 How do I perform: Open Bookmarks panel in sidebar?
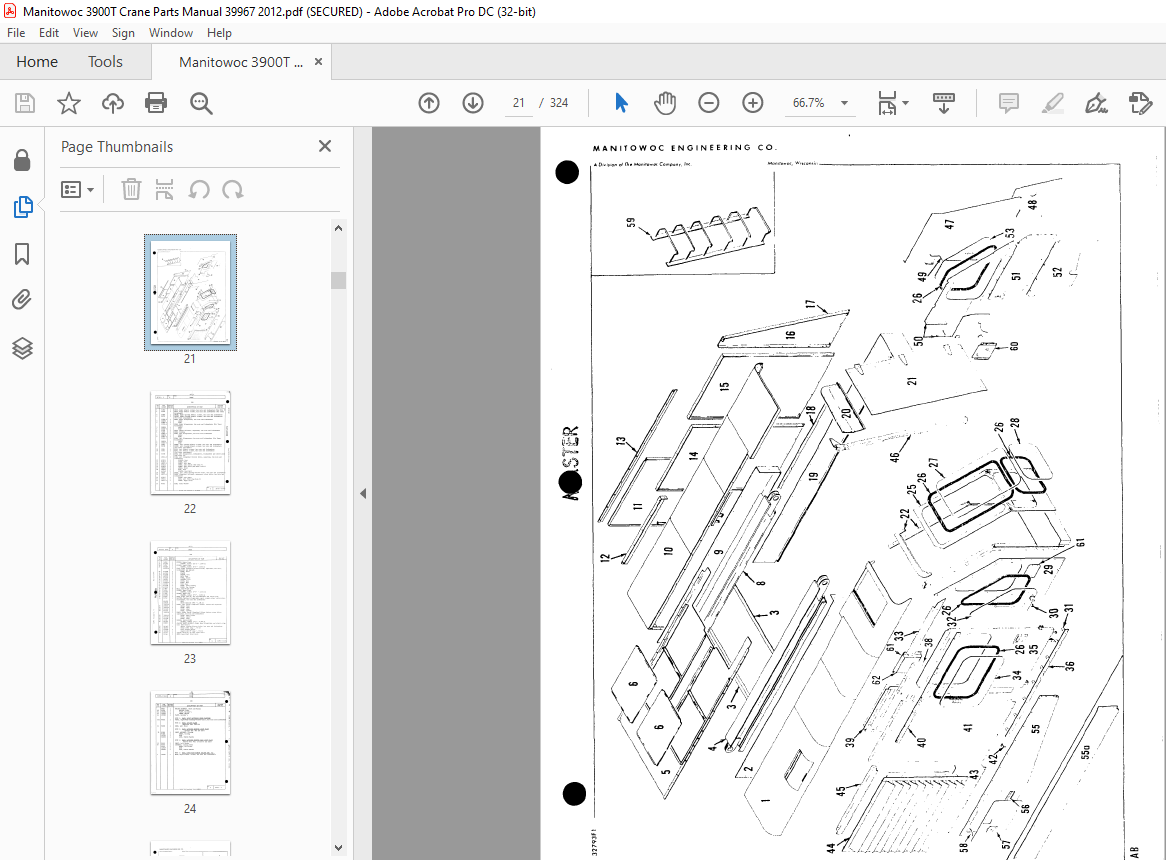(22, 254)
